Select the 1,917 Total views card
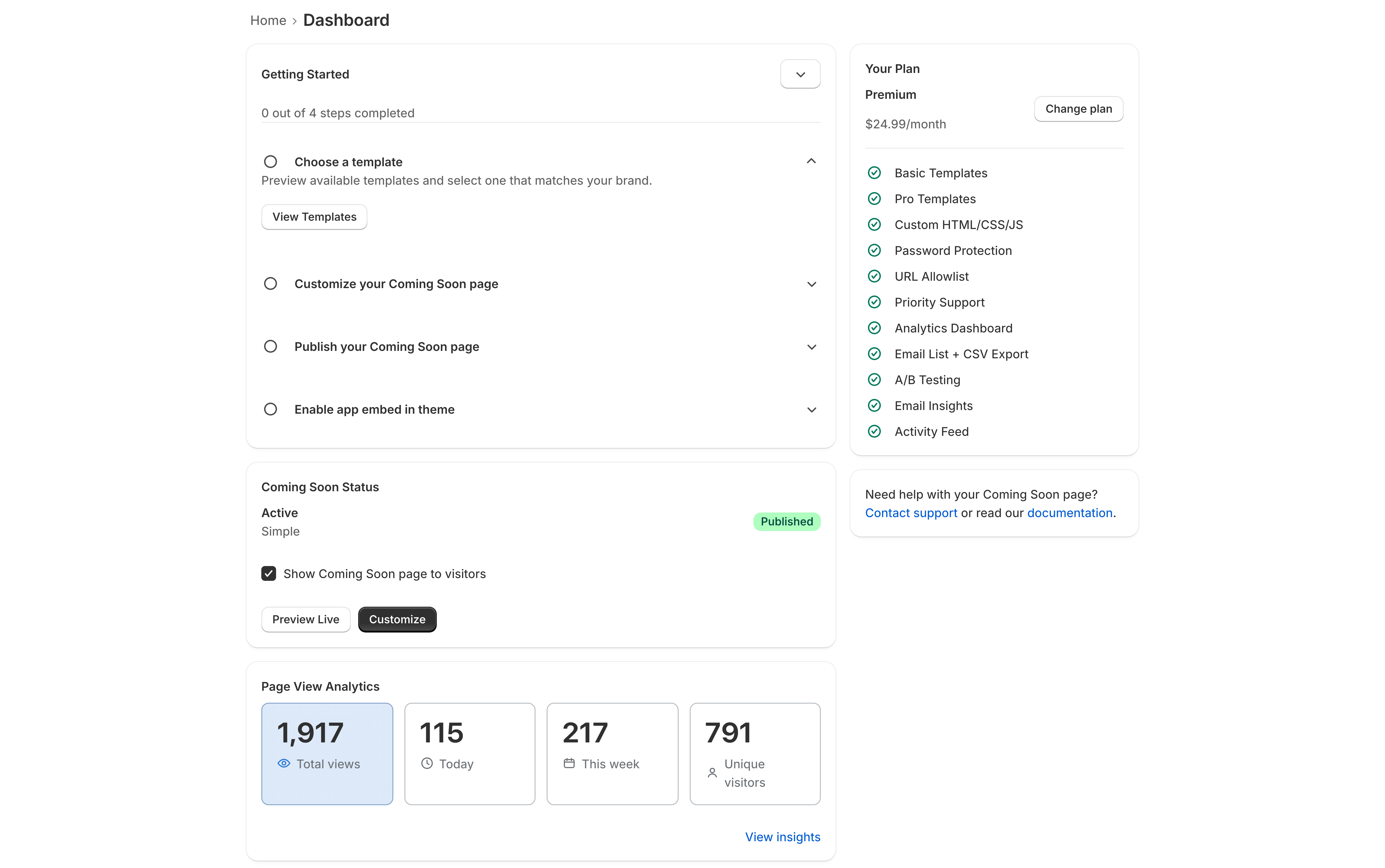The height and width of the screenshot is (868, 1385). [x=327, y=754]
